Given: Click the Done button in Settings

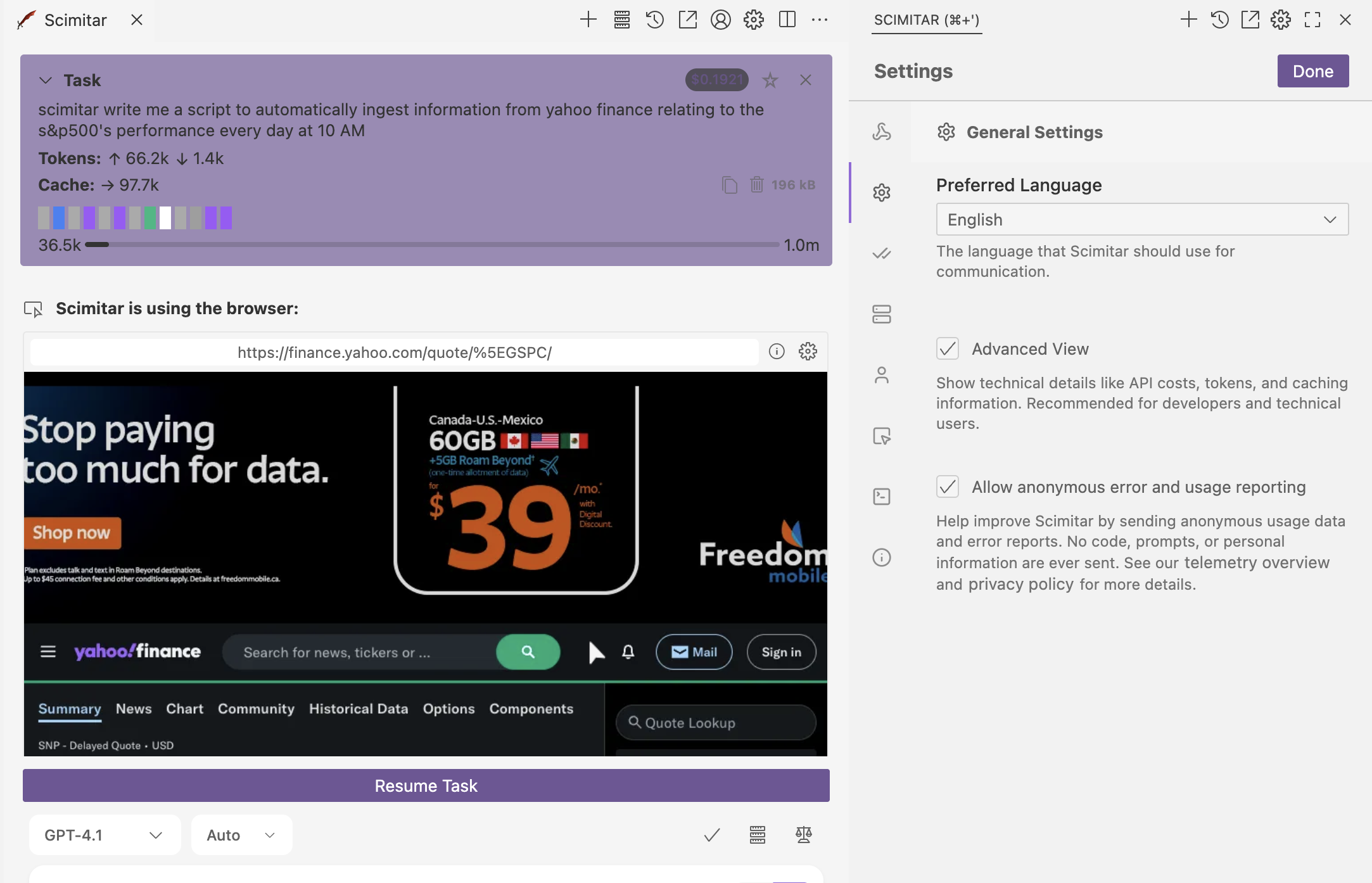Looking at the screenshot, I should point(1312,71).
